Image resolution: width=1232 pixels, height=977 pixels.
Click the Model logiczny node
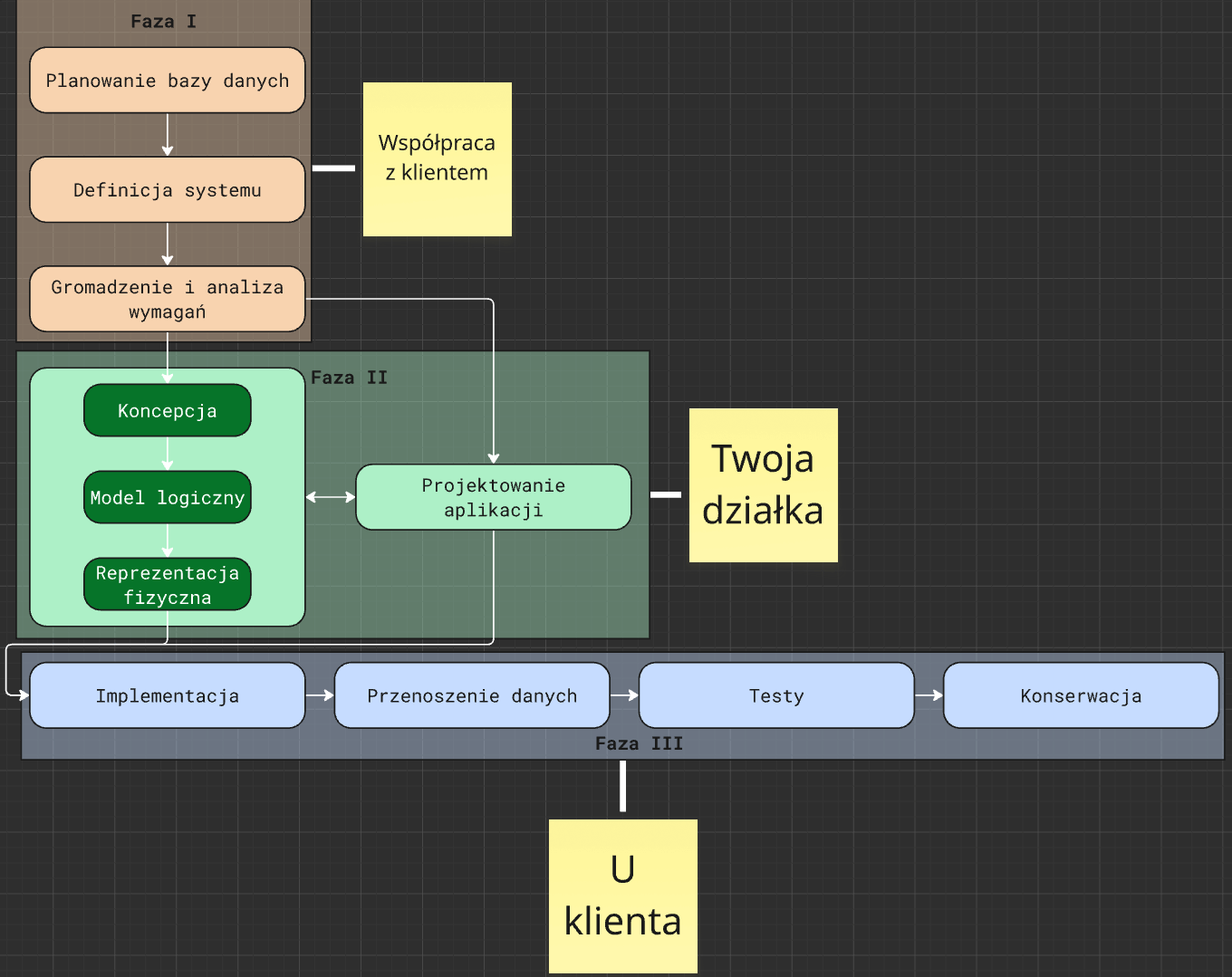168,498
